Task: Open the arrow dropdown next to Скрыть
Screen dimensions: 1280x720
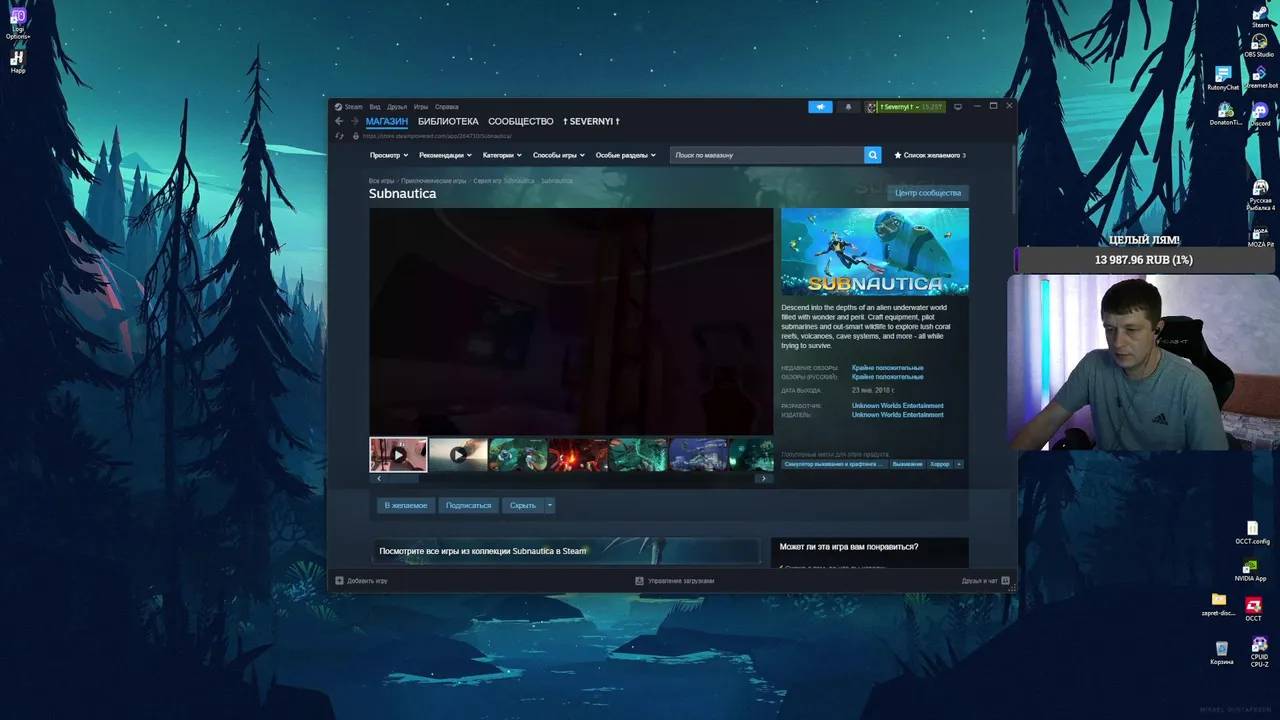Action: (x=550, y=505)
